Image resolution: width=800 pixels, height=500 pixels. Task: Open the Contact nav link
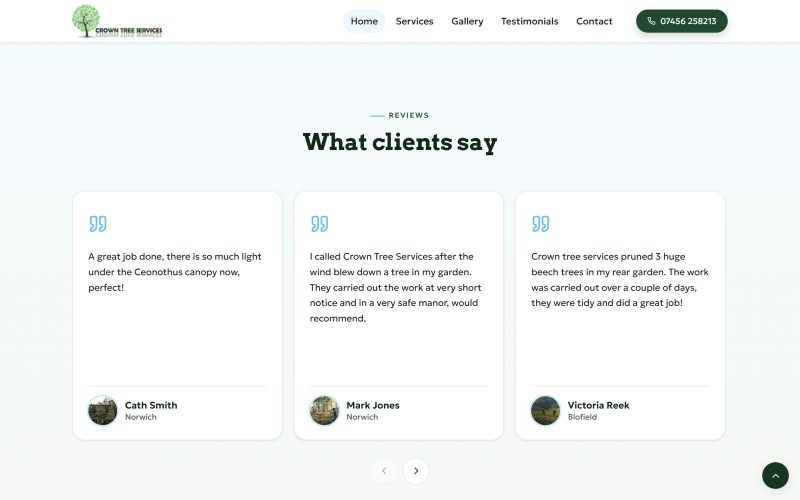coord(594,21)
